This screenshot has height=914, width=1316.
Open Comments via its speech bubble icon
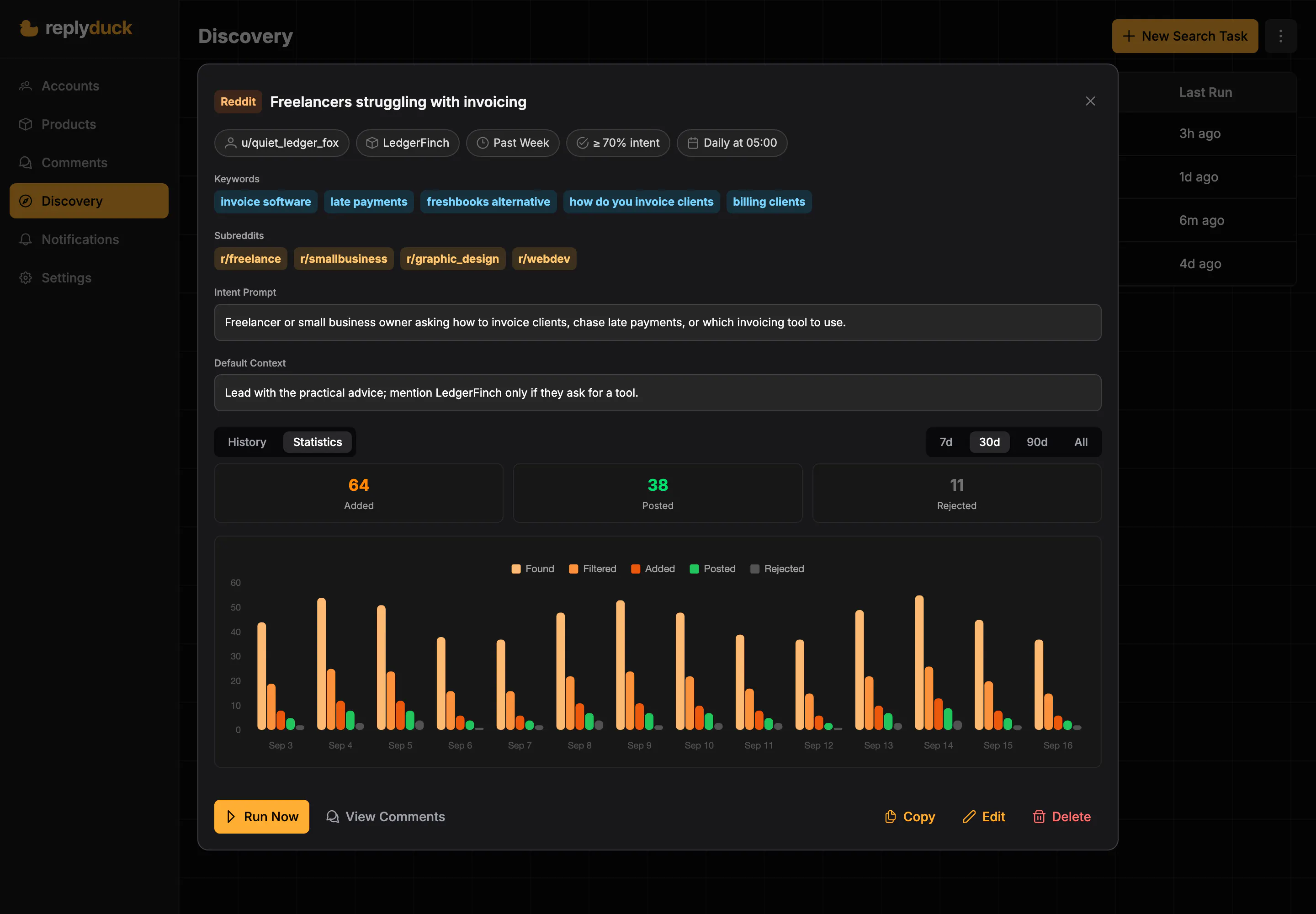click(26, 163)
